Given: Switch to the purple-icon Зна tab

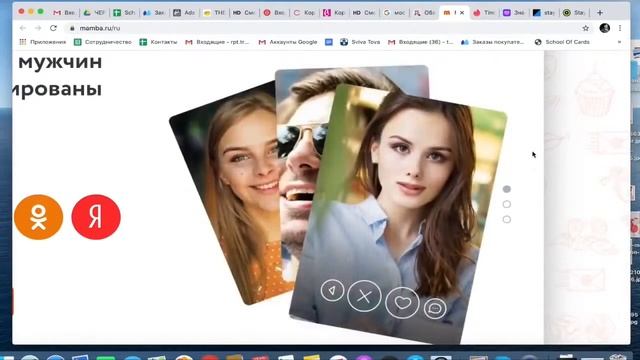Looking at the screenshot, I should point(514,13).
